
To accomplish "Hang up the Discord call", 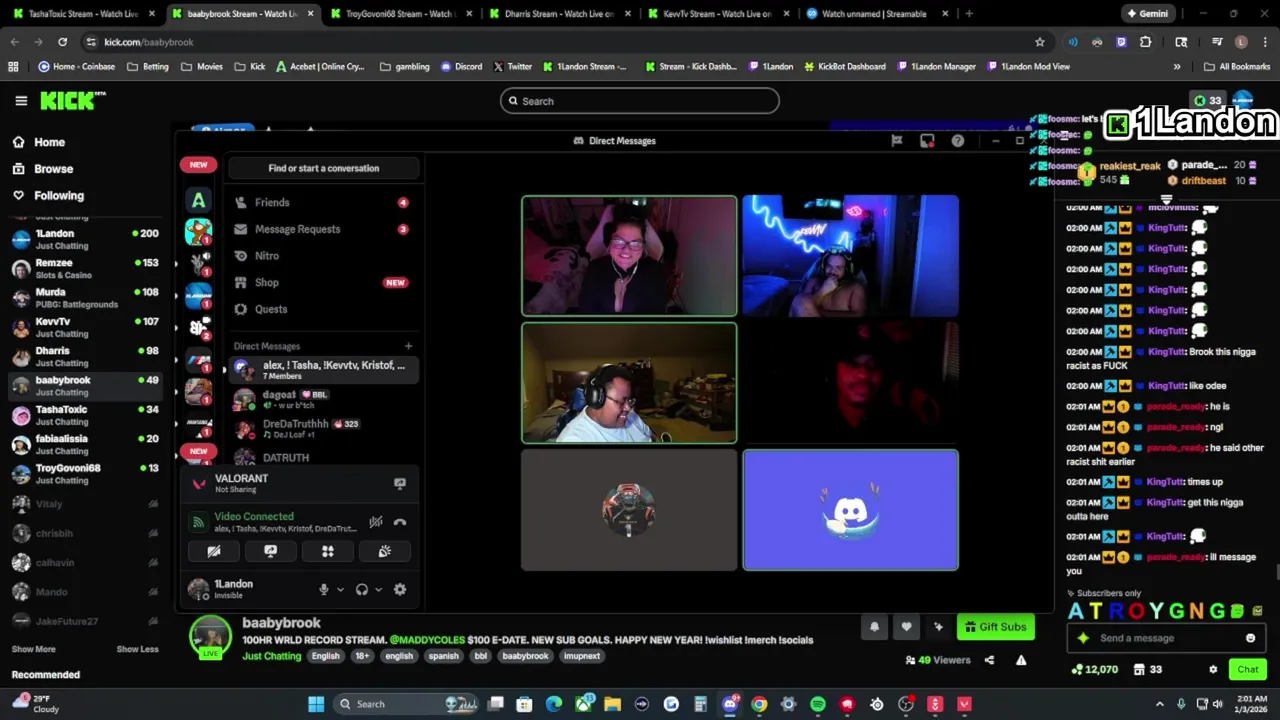I will (x=400, y=522).
